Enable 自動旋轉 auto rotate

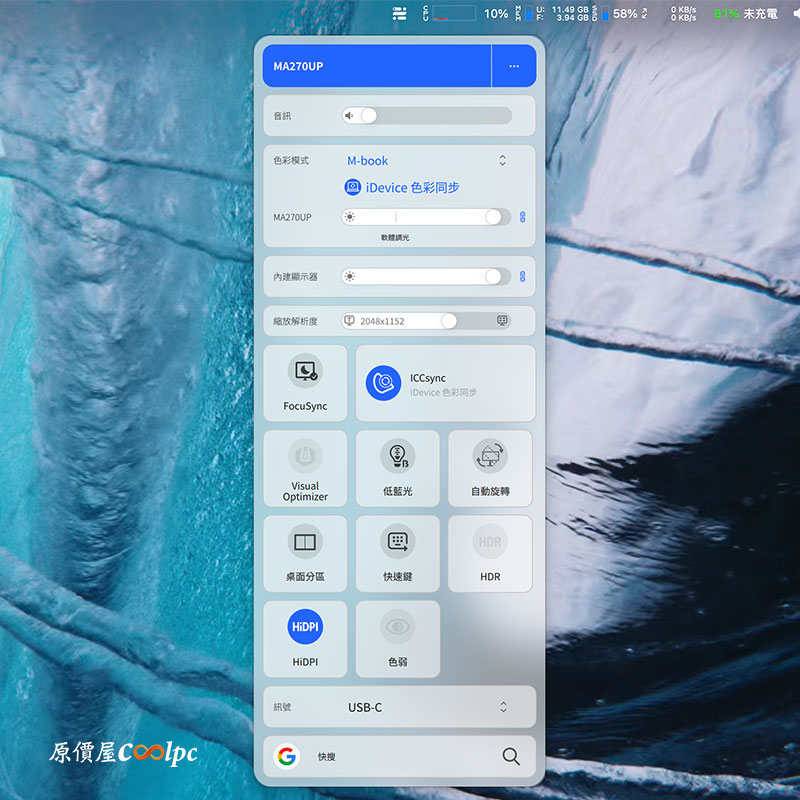click(489, 468)
